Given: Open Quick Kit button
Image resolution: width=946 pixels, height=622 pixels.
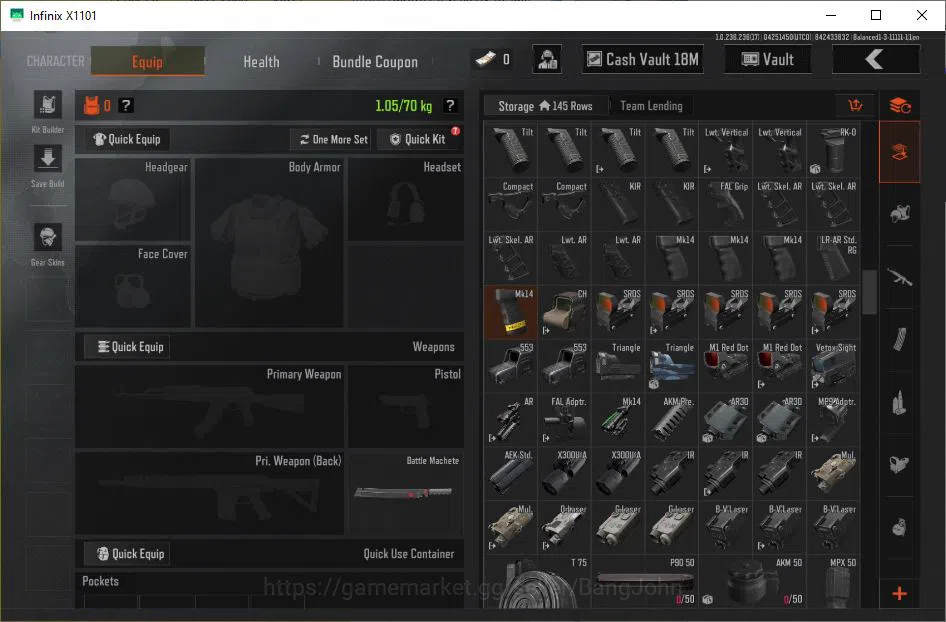Looking at the screenshot, I should coord(419,139).
